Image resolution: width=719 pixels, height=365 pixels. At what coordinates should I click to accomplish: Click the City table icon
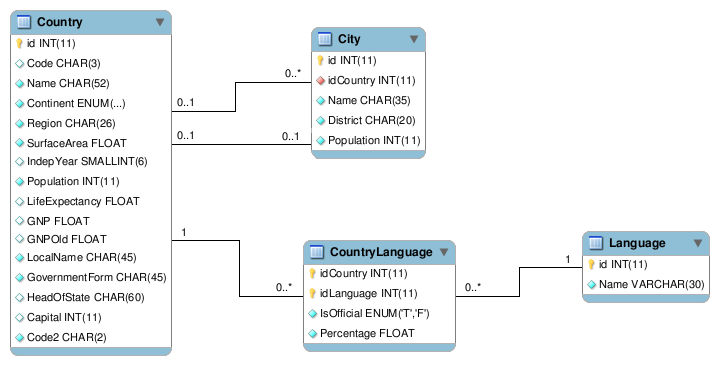pyautogui.click(x=325, y=39)
